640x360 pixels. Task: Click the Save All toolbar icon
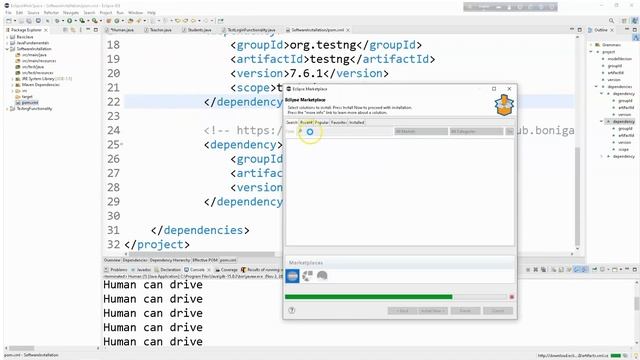point(29,20)
